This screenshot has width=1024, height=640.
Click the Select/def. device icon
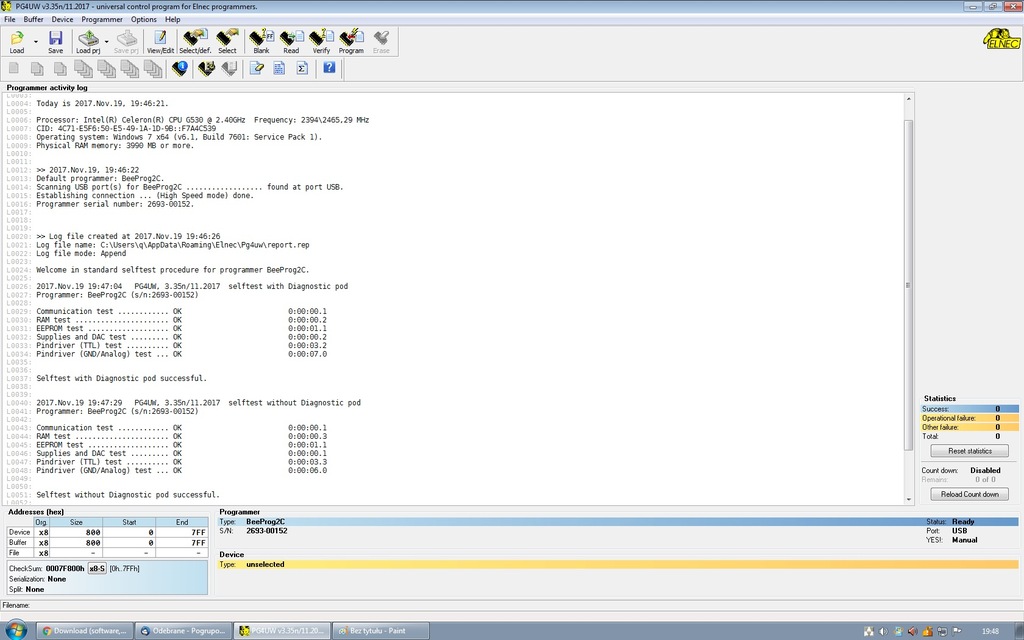[195, 42]
